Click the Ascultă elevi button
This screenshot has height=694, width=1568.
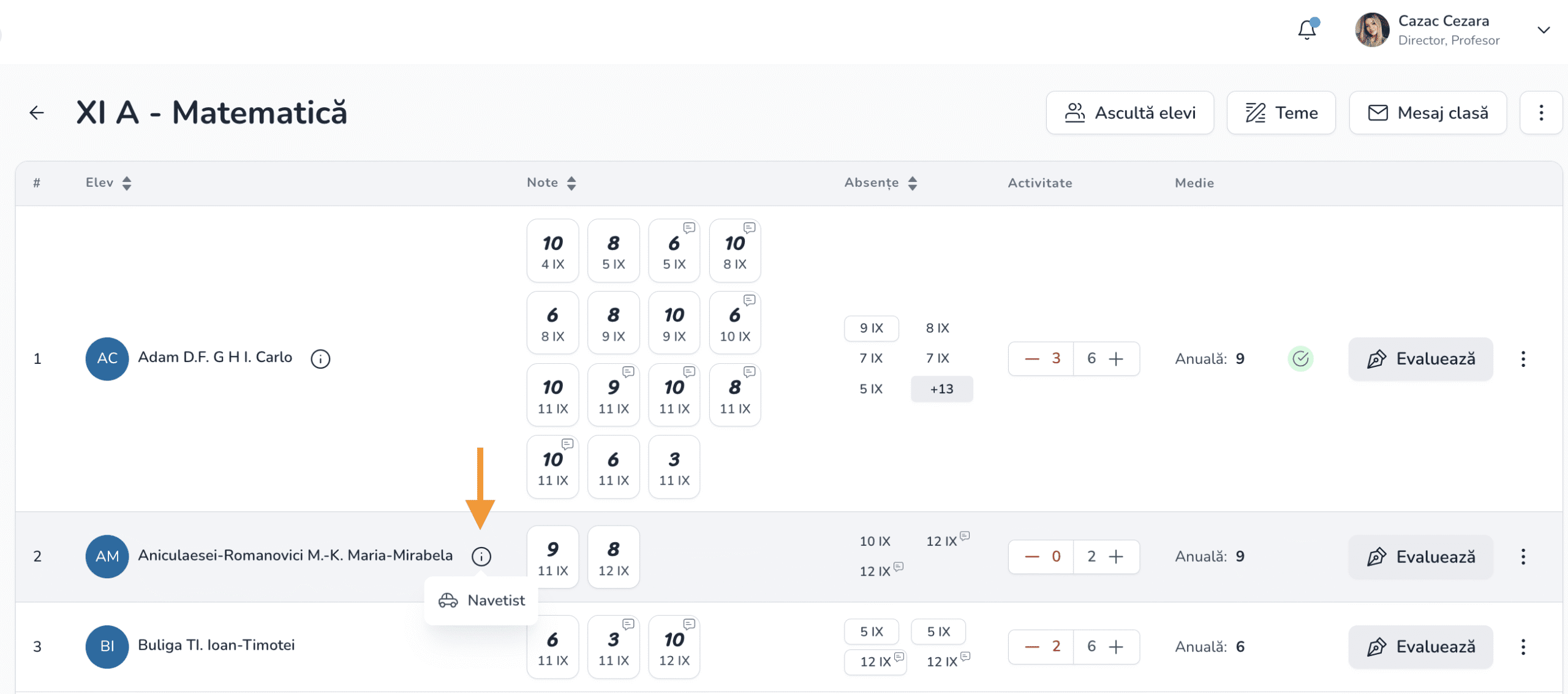tap(1130, 113)
